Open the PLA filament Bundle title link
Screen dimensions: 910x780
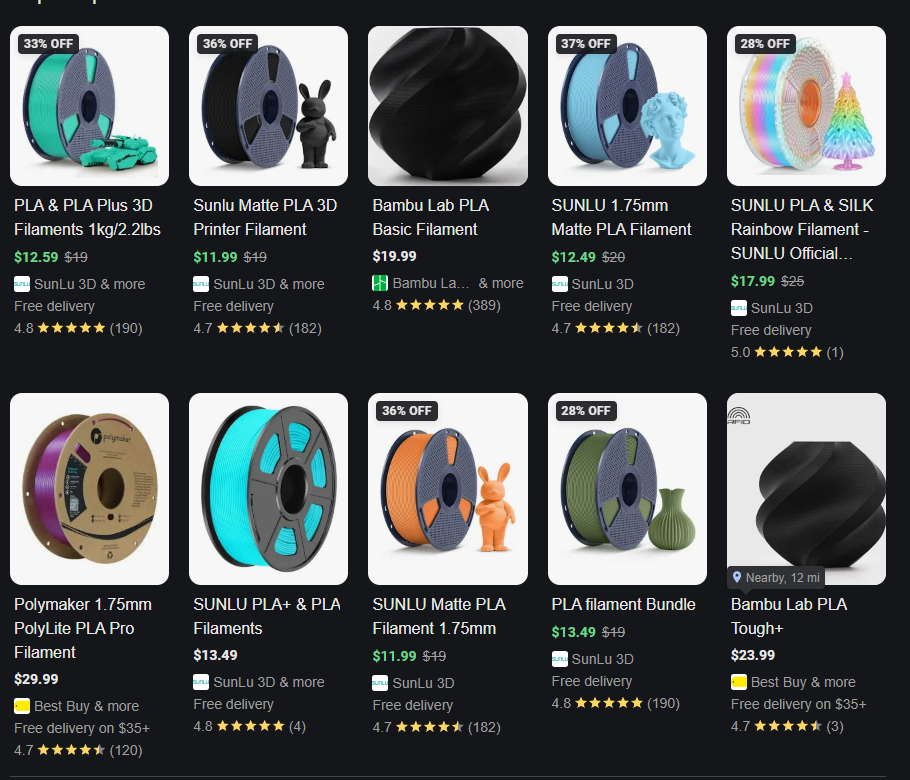point(623,604)
